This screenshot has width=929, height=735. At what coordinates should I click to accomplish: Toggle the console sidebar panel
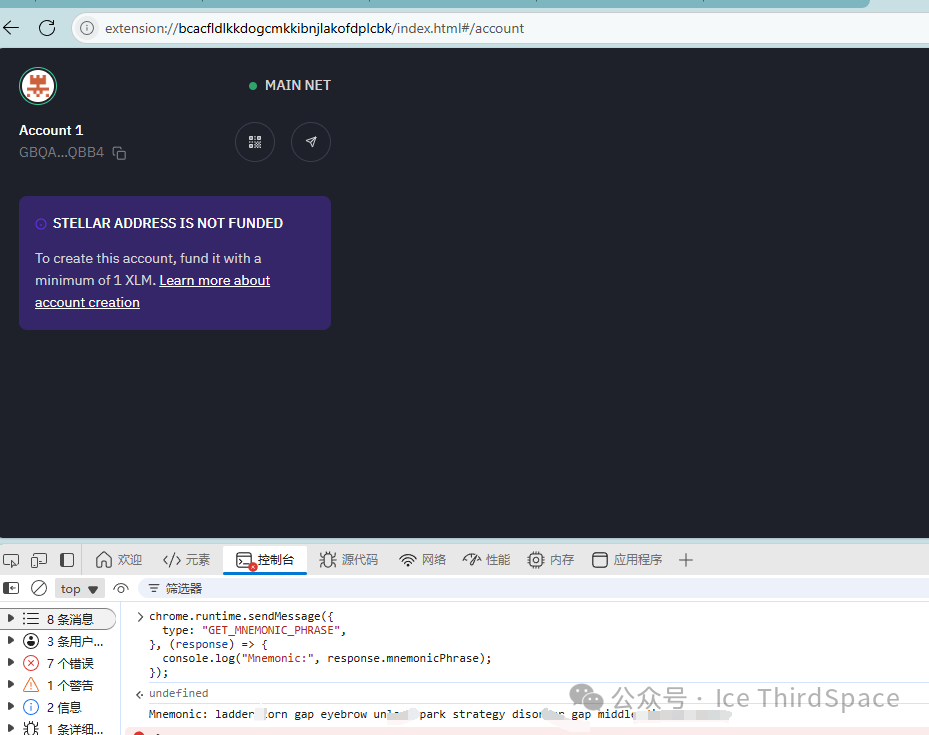11,588
